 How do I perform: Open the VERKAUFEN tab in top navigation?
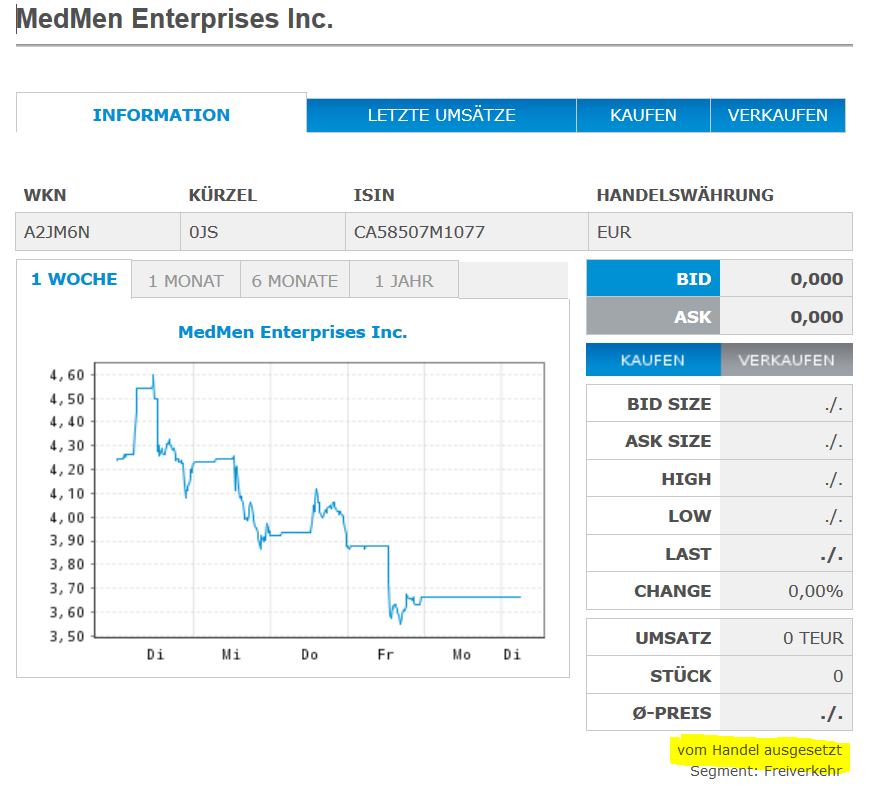pos(777,115)
